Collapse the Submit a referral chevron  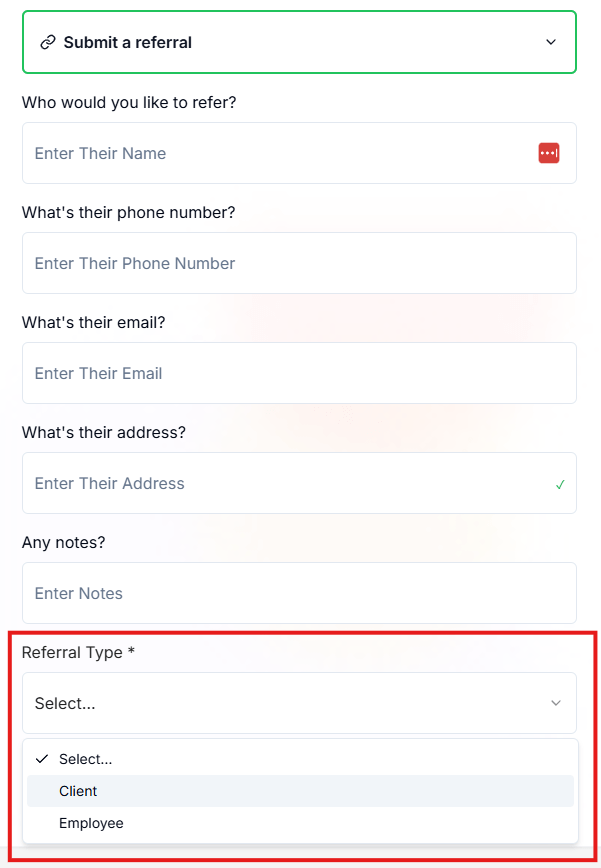[551, 42]
